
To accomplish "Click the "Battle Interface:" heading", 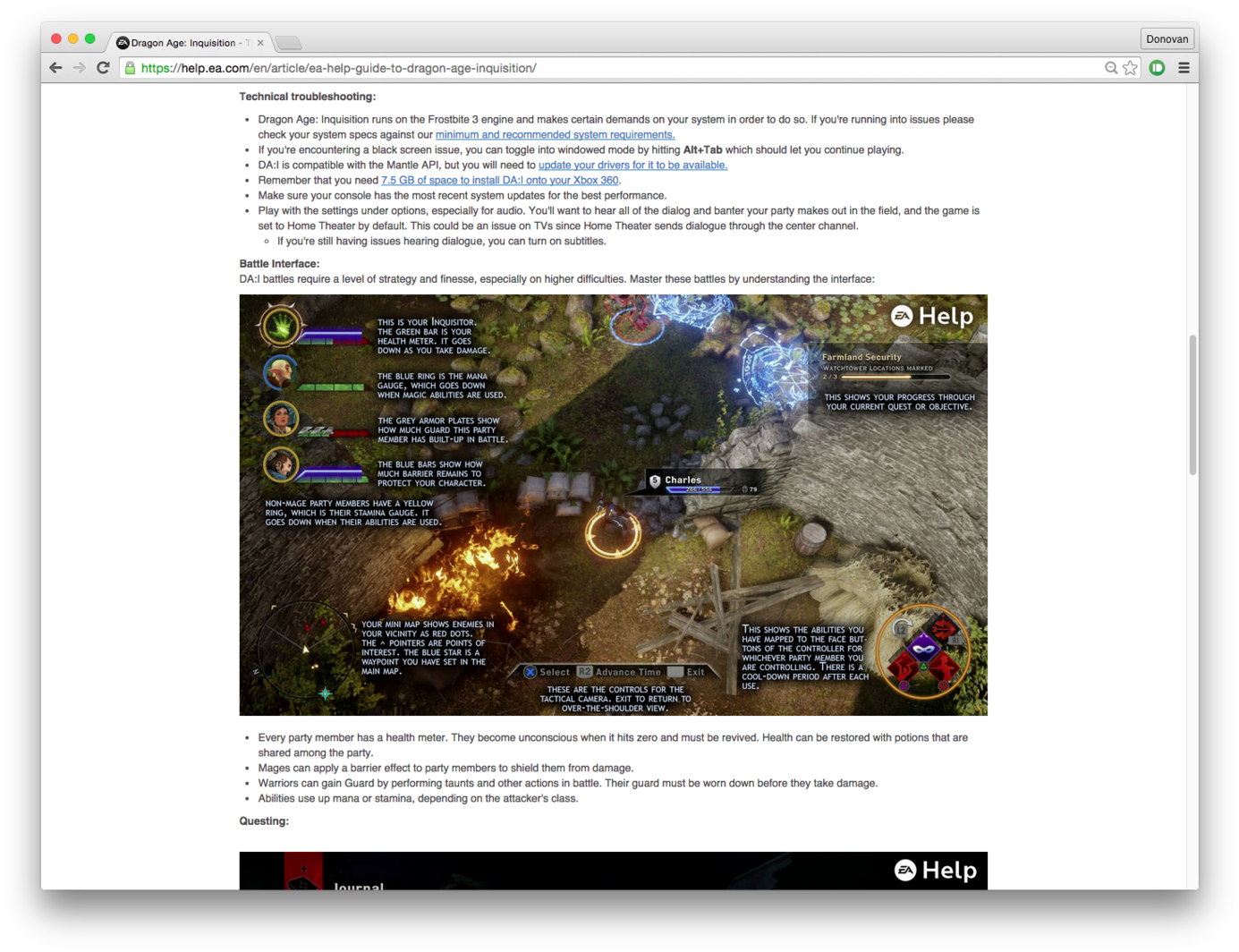I will coord(279,264).
